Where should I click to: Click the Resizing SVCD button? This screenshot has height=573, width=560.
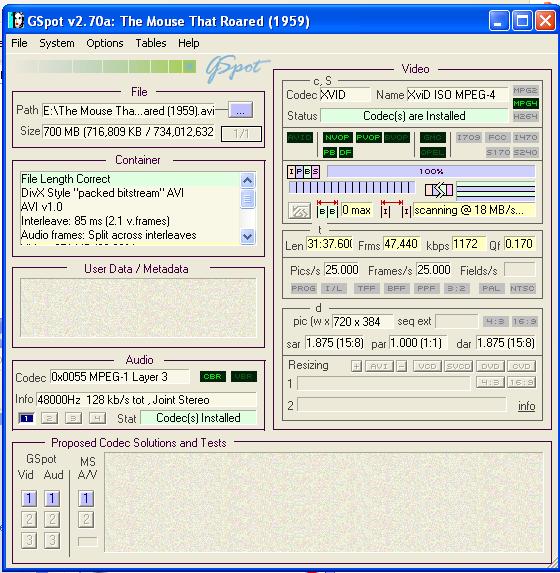(x=458, y=366)
